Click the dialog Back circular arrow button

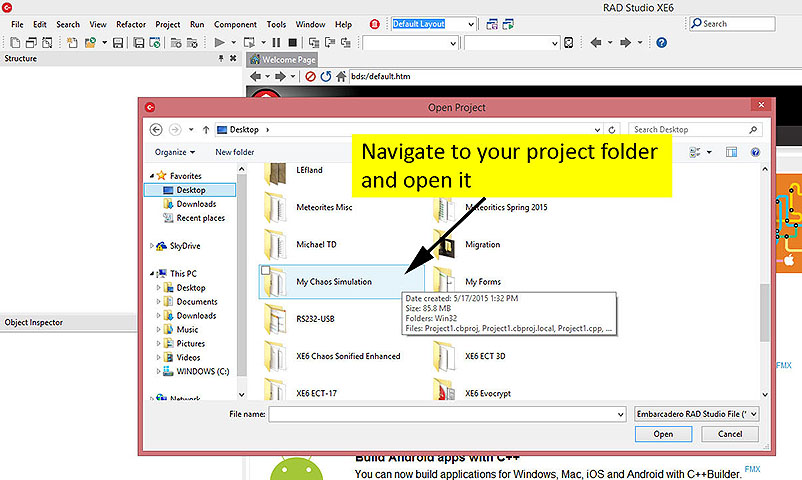tap(156, 129)
